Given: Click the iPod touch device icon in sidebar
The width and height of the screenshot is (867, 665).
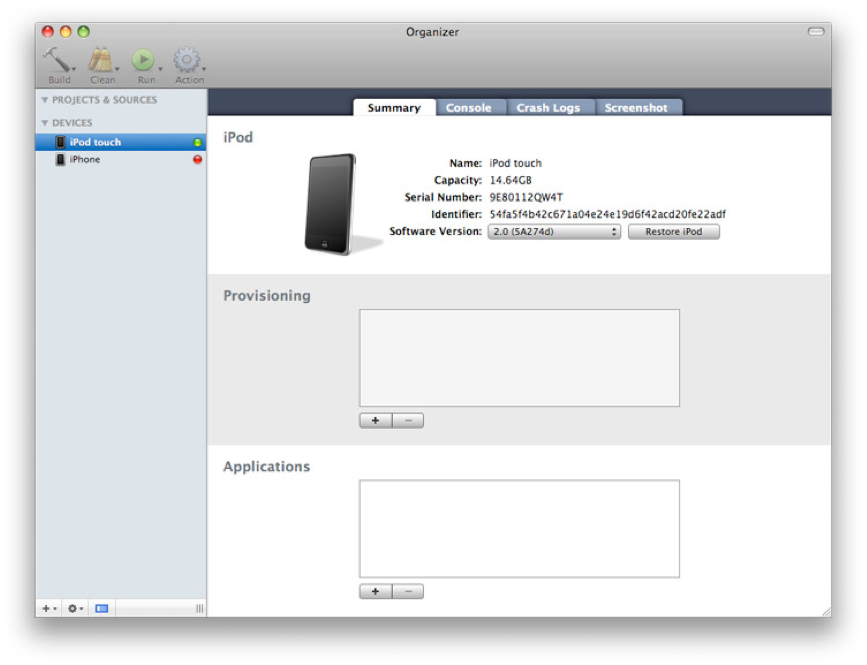Looking at the screenshot, I should (60, 142).
